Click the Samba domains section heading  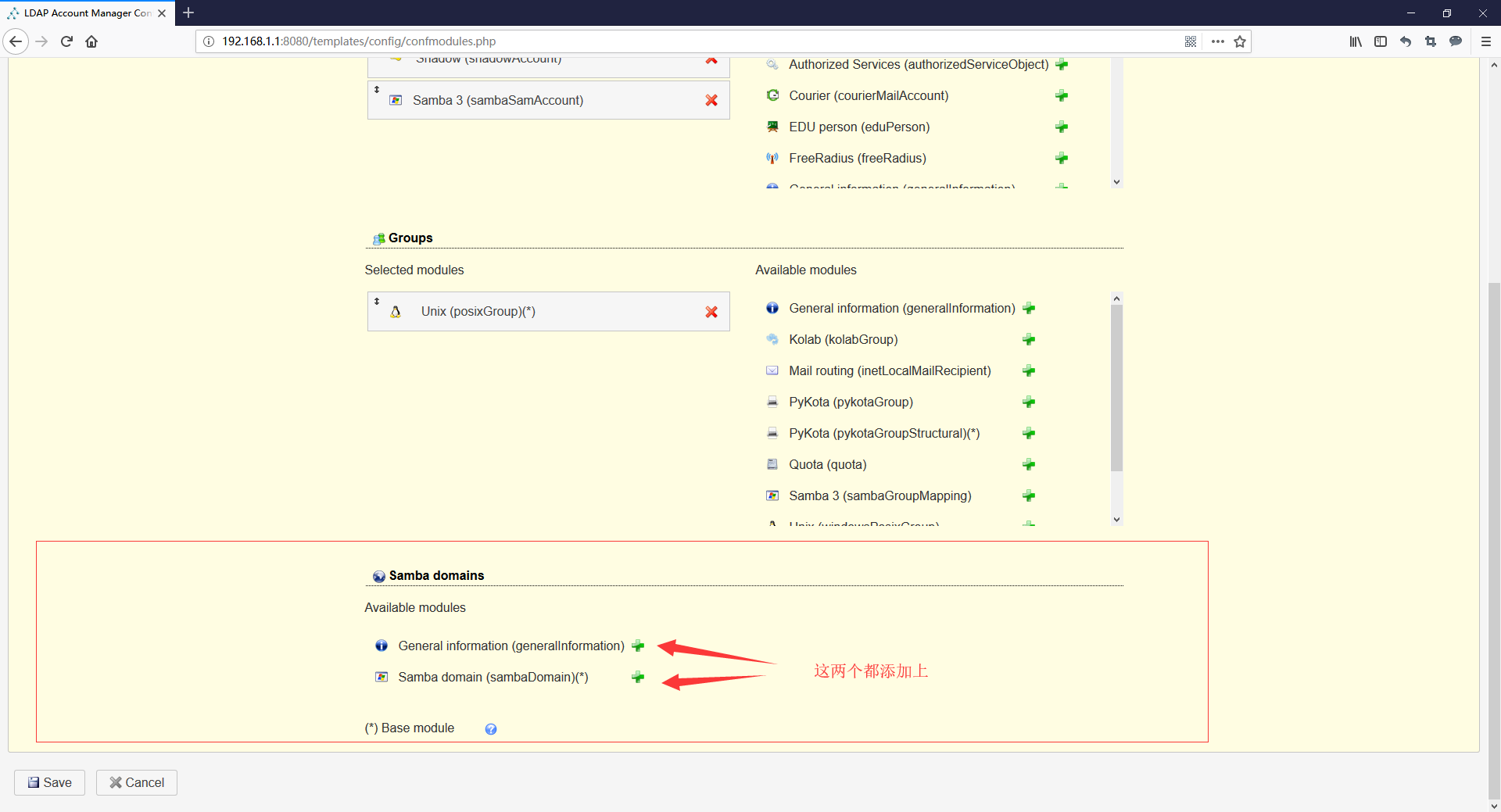[x=436, y=575]
